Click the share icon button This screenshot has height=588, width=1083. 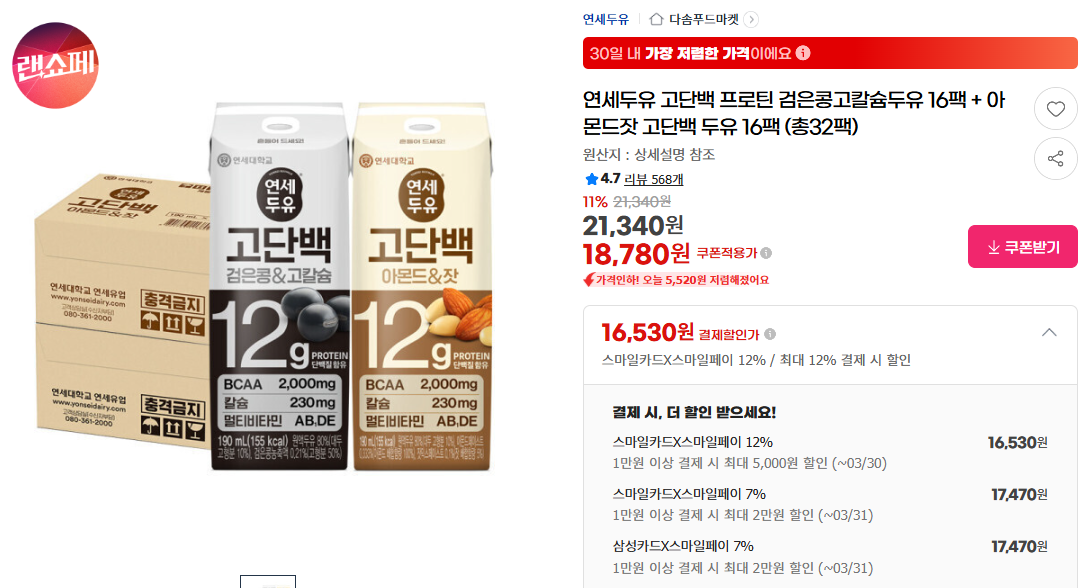(1055, 159)
